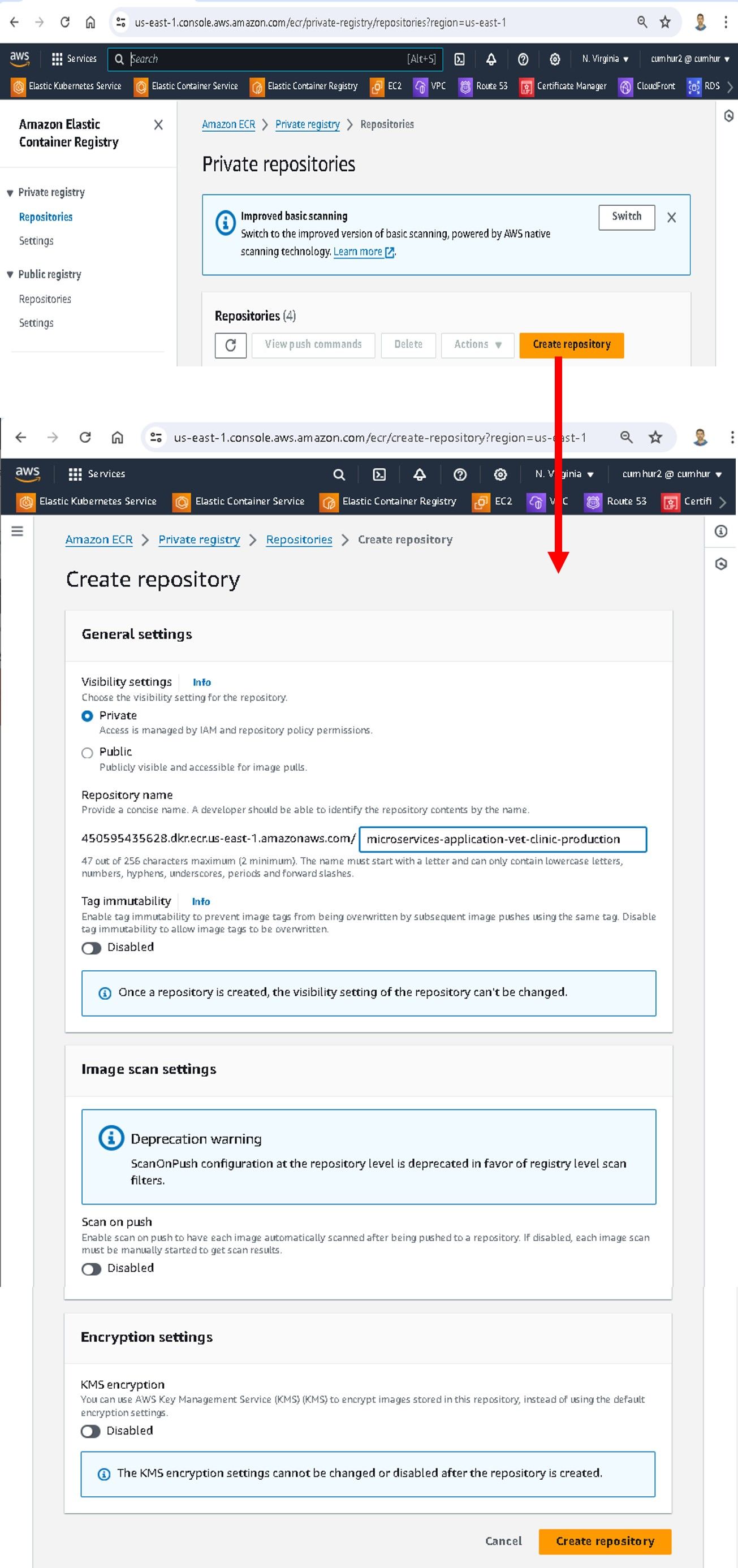Turn on the Scan on push toggle
The height and width of the screenshot is (1568, 738).
click(x=92, y=1268)
